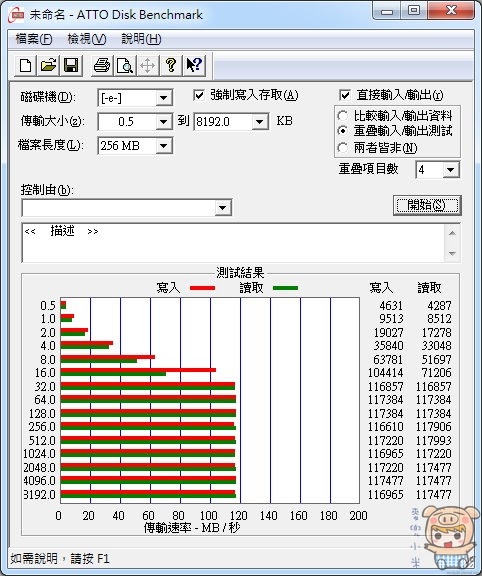Print results using the printer icon
482x576 pixels.
[x=102, y=66]
